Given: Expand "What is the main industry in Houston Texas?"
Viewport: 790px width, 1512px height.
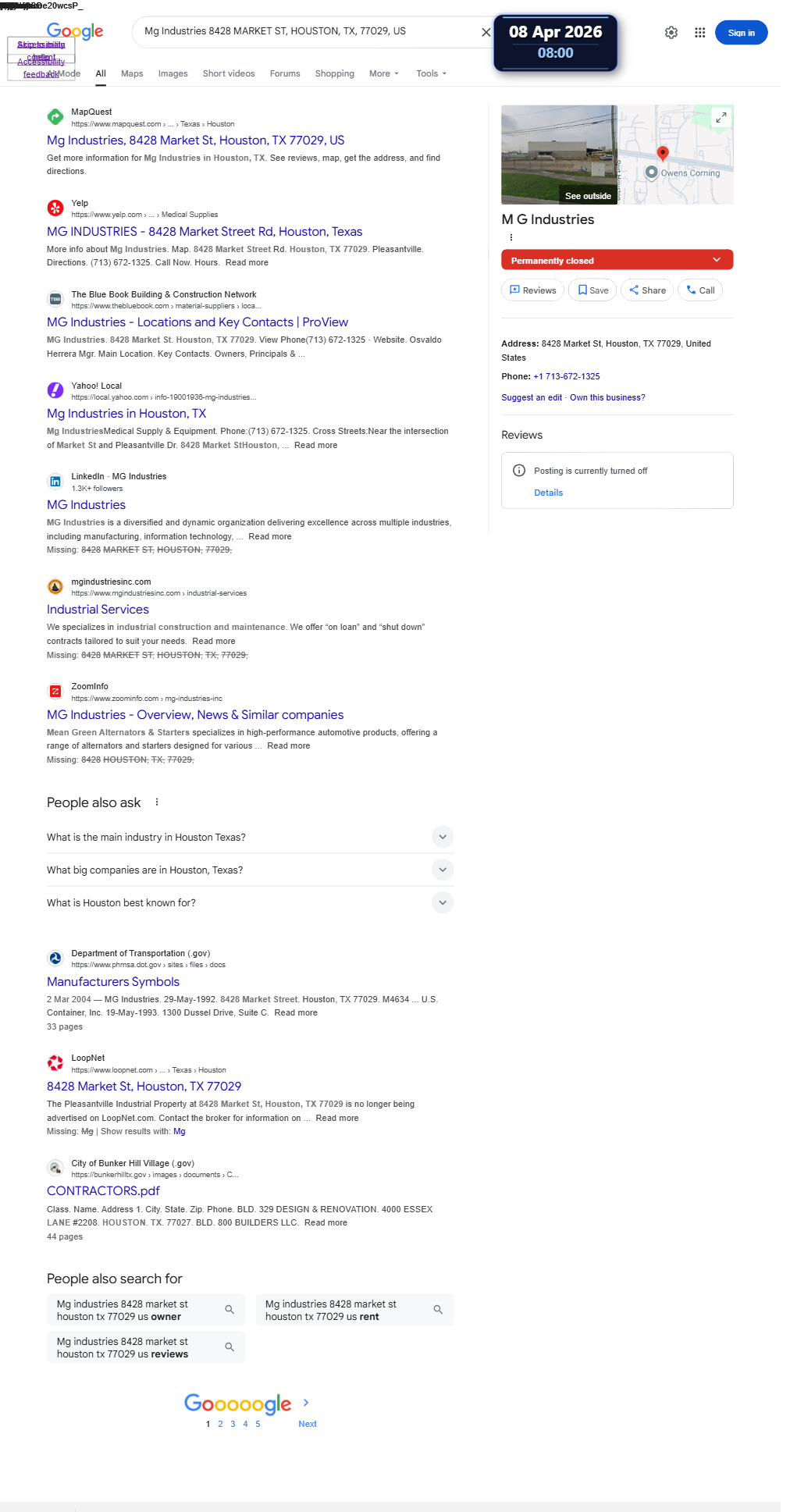Looking at the screenshot, I should point(442,837).
